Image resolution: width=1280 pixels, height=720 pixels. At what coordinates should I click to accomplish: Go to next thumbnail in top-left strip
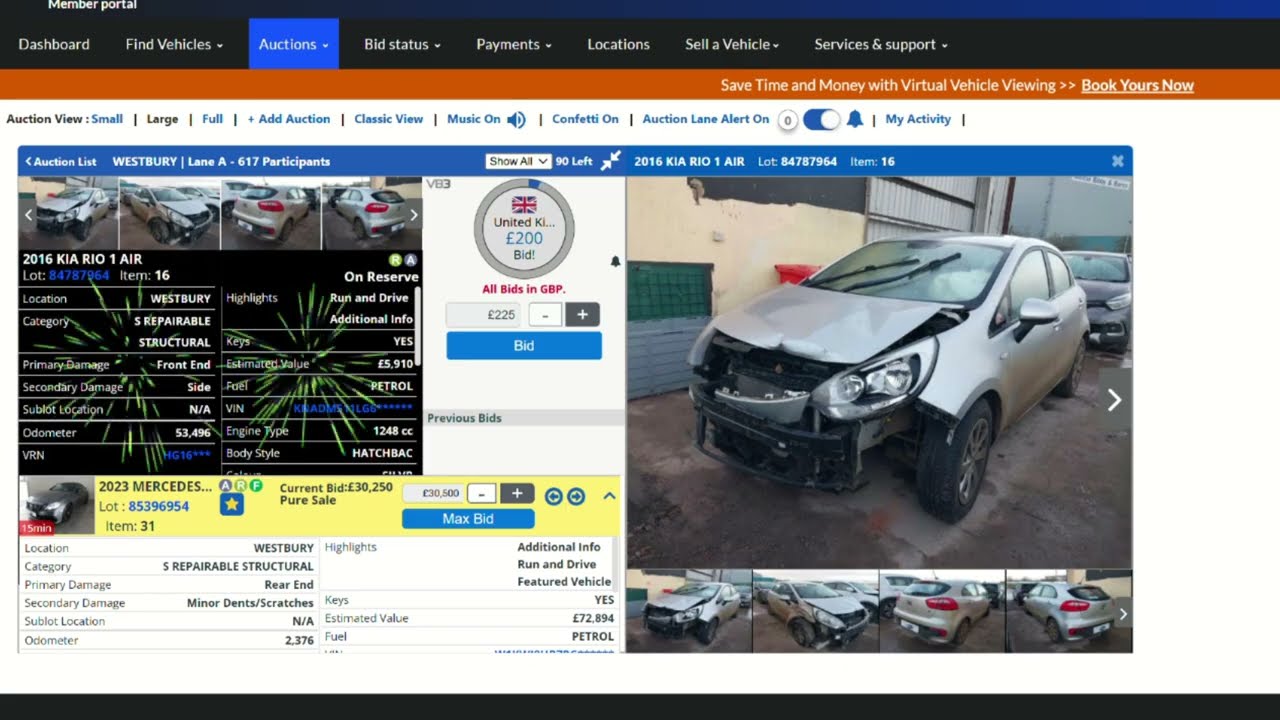pos(414,214)
